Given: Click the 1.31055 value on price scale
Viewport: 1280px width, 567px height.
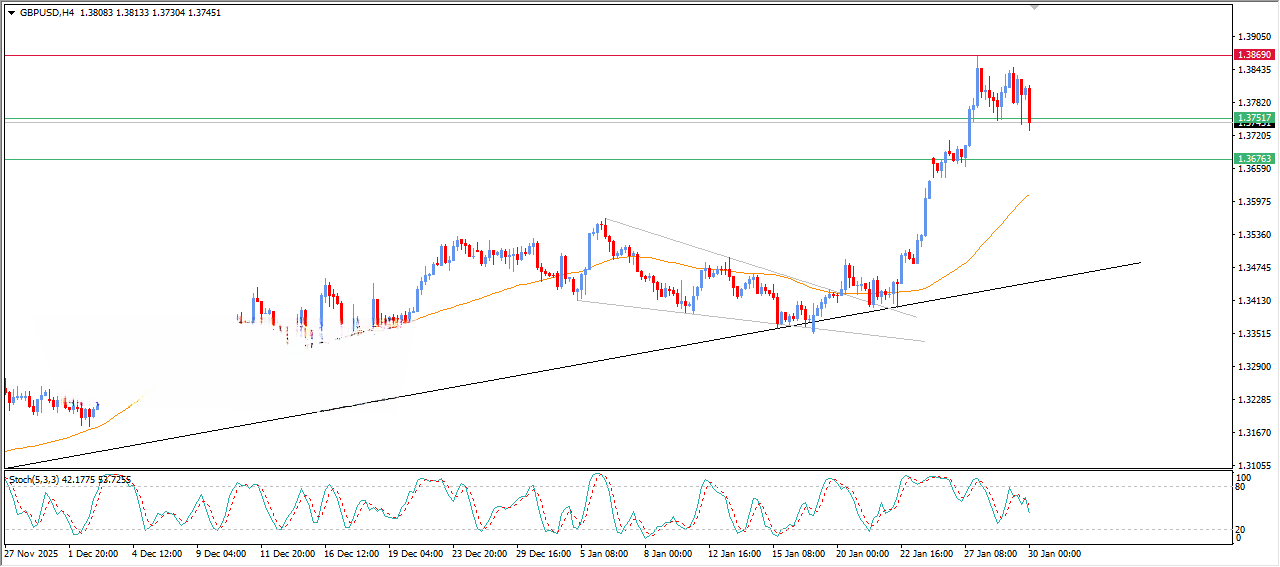Looking at the screenshot, I should pyautogui.click(x=1254, y=465).
